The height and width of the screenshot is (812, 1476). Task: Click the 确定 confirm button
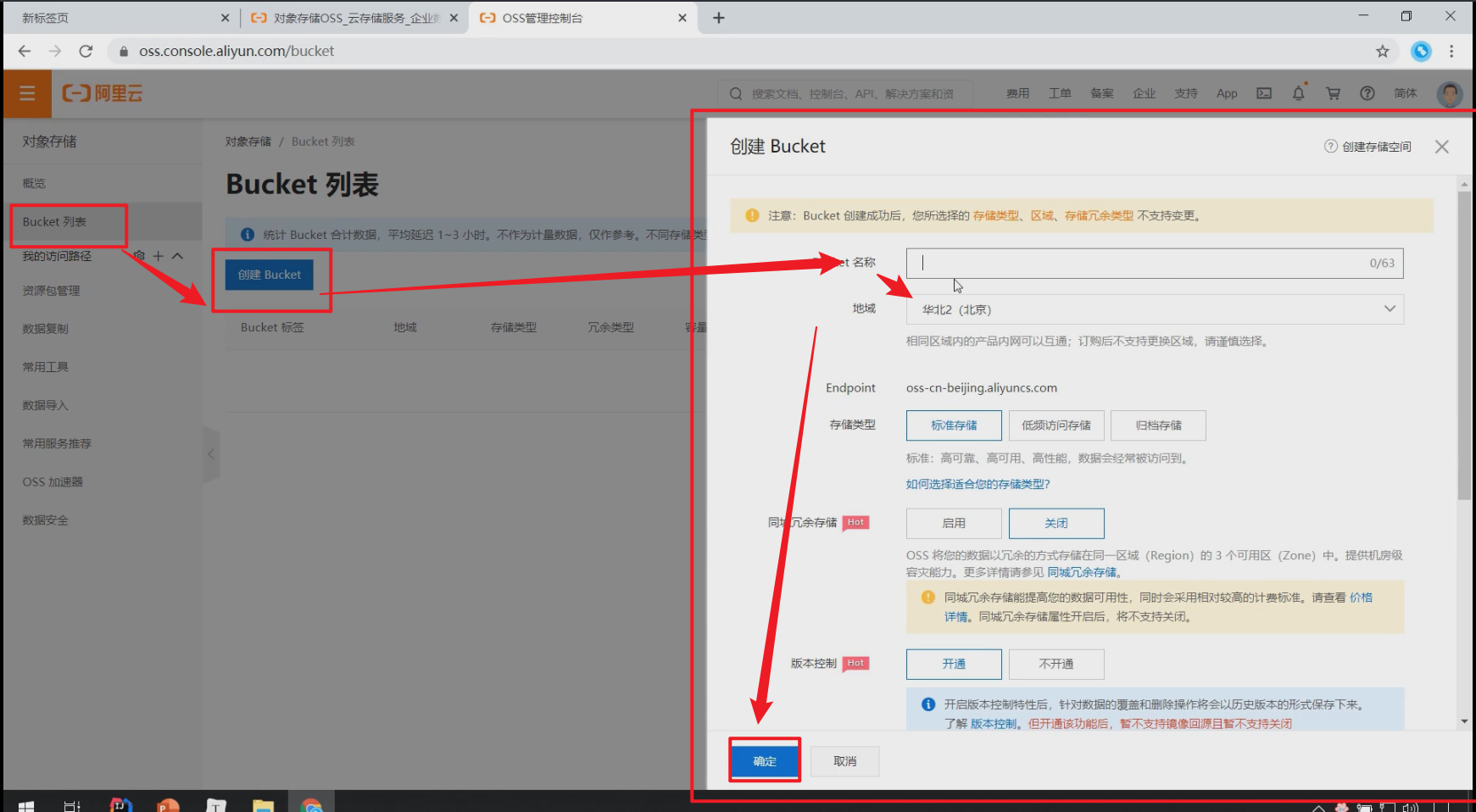point(765,761)
